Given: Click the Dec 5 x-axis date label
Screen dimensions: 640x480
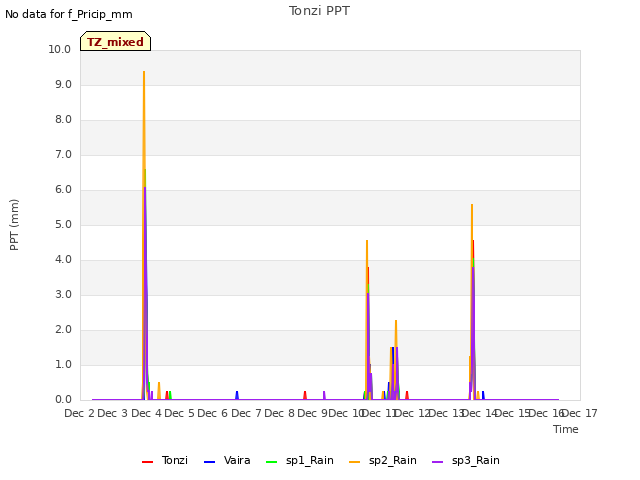Looking at the screenshot, I should [180, 413].
